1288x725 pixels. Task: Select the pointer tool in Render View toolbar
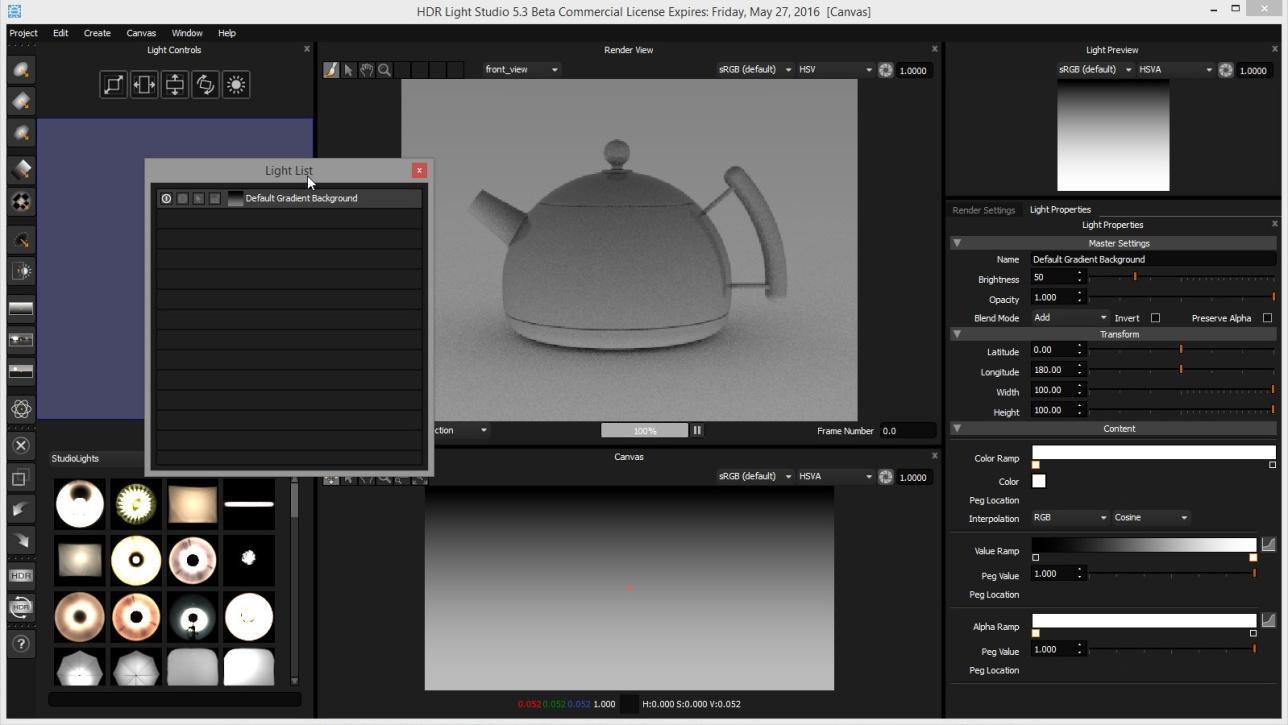[349, 70]
